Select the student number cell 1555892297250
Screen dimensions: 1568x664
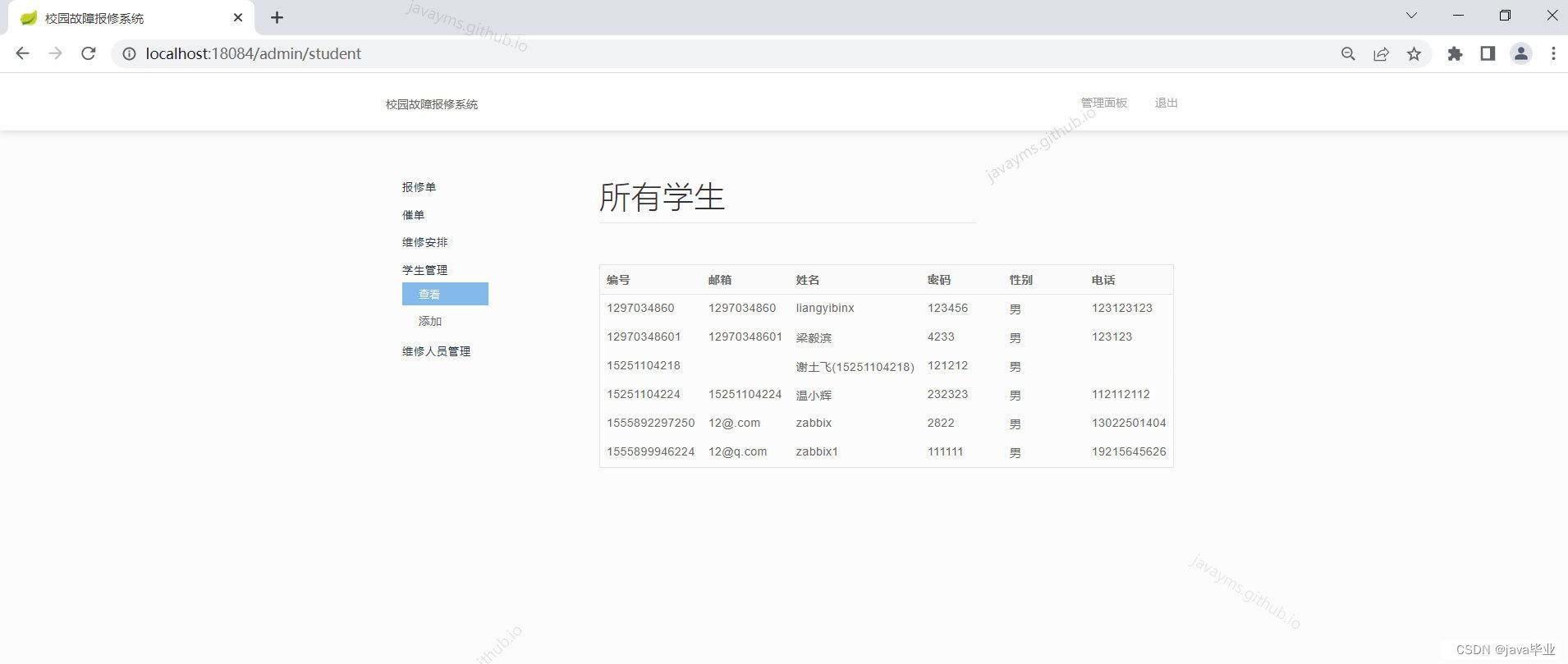pyautogui.click(x=651, y=424)
